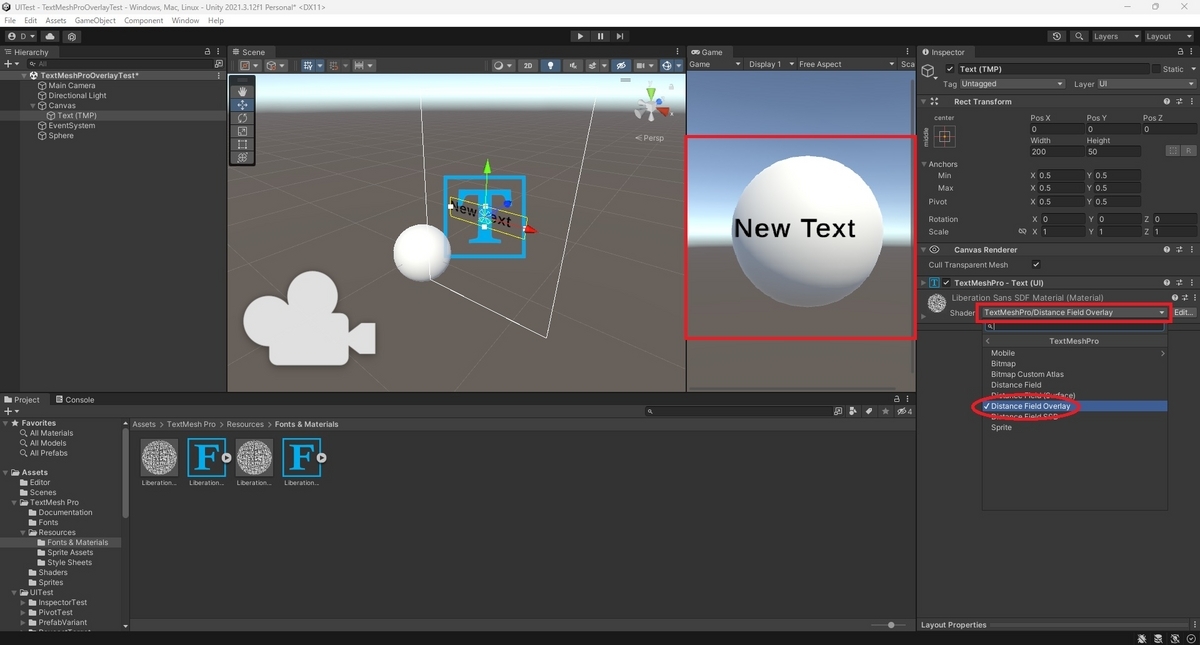Screen dimensions: 1200x645
Task: Open the Window menu
Action: pyautogui.click(x=185, y=20)
